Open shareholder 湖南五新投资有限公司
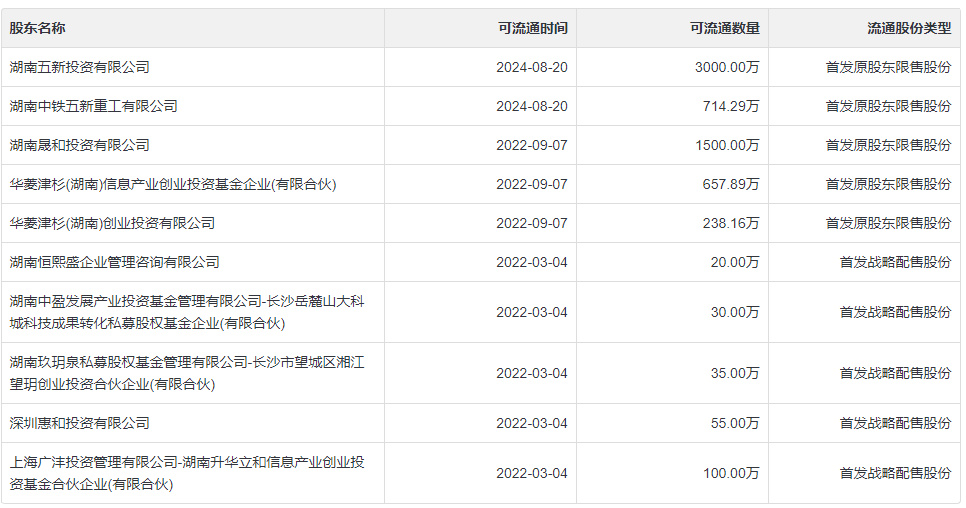The width and height of the screenshot is (966, 508). (x=80, y=67)
